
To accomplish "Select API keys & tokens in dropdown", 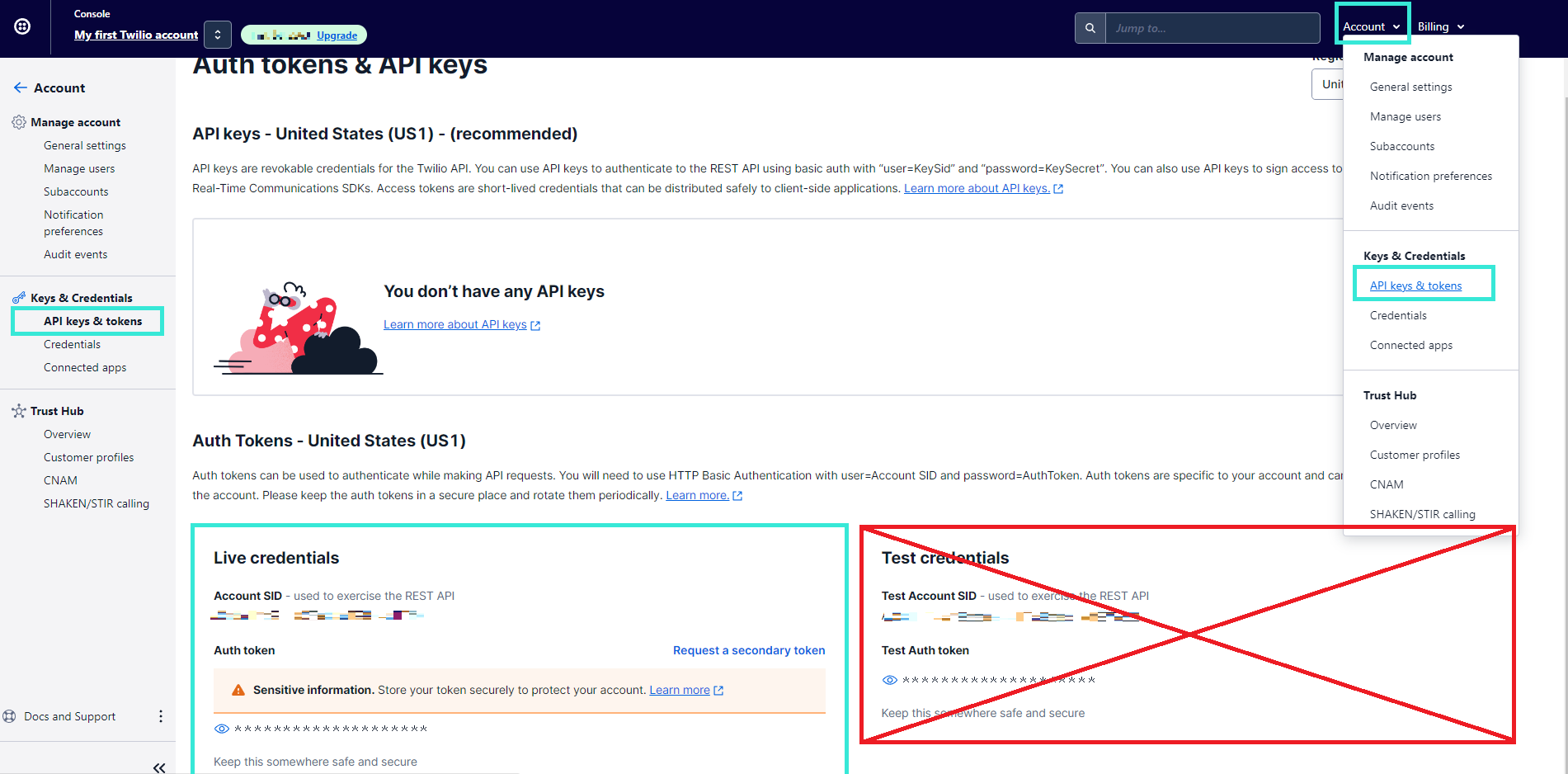I will tap(1415, 286).
